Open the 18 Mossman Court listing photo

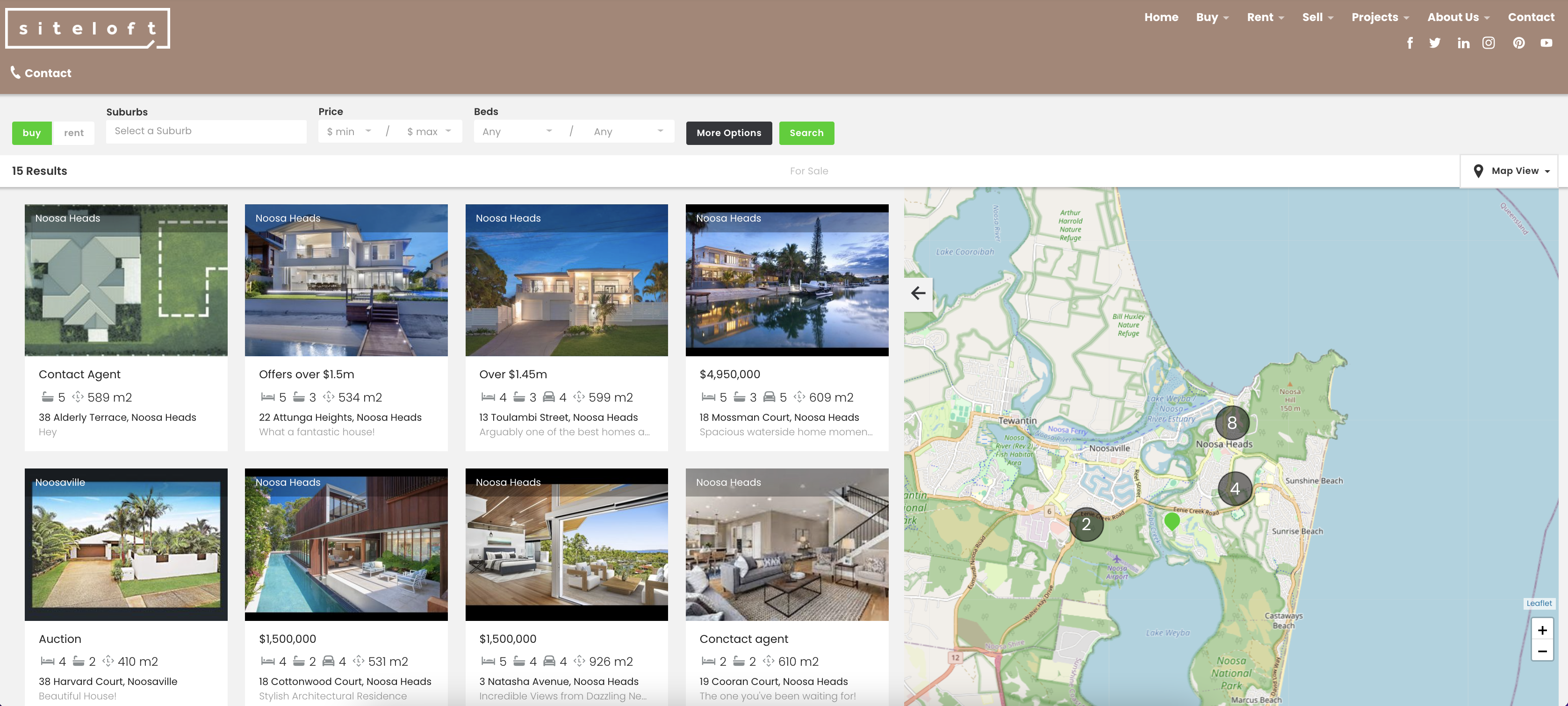point(786,280)
